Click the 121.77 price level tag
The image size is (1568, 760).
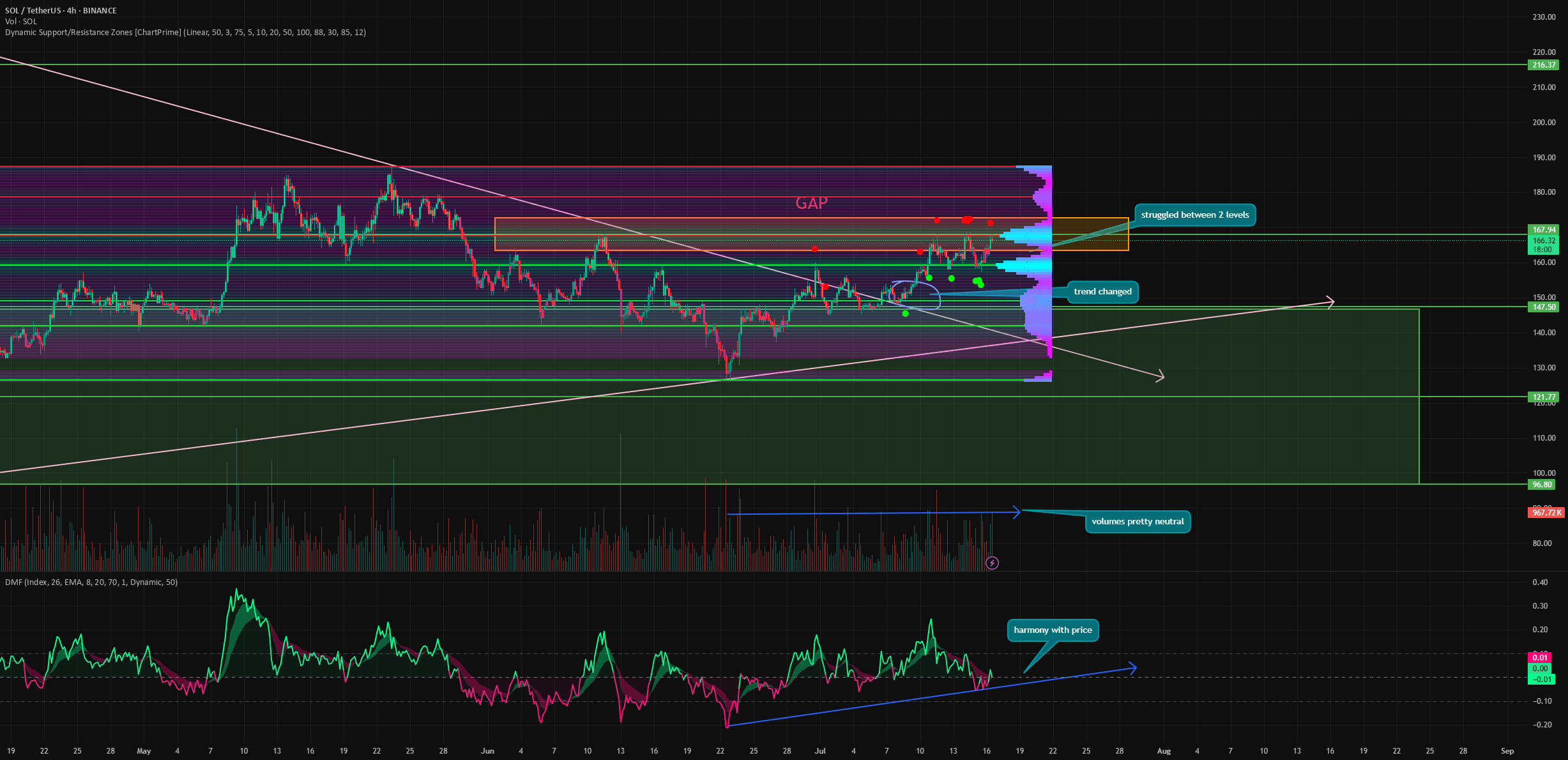point(1543,397)
